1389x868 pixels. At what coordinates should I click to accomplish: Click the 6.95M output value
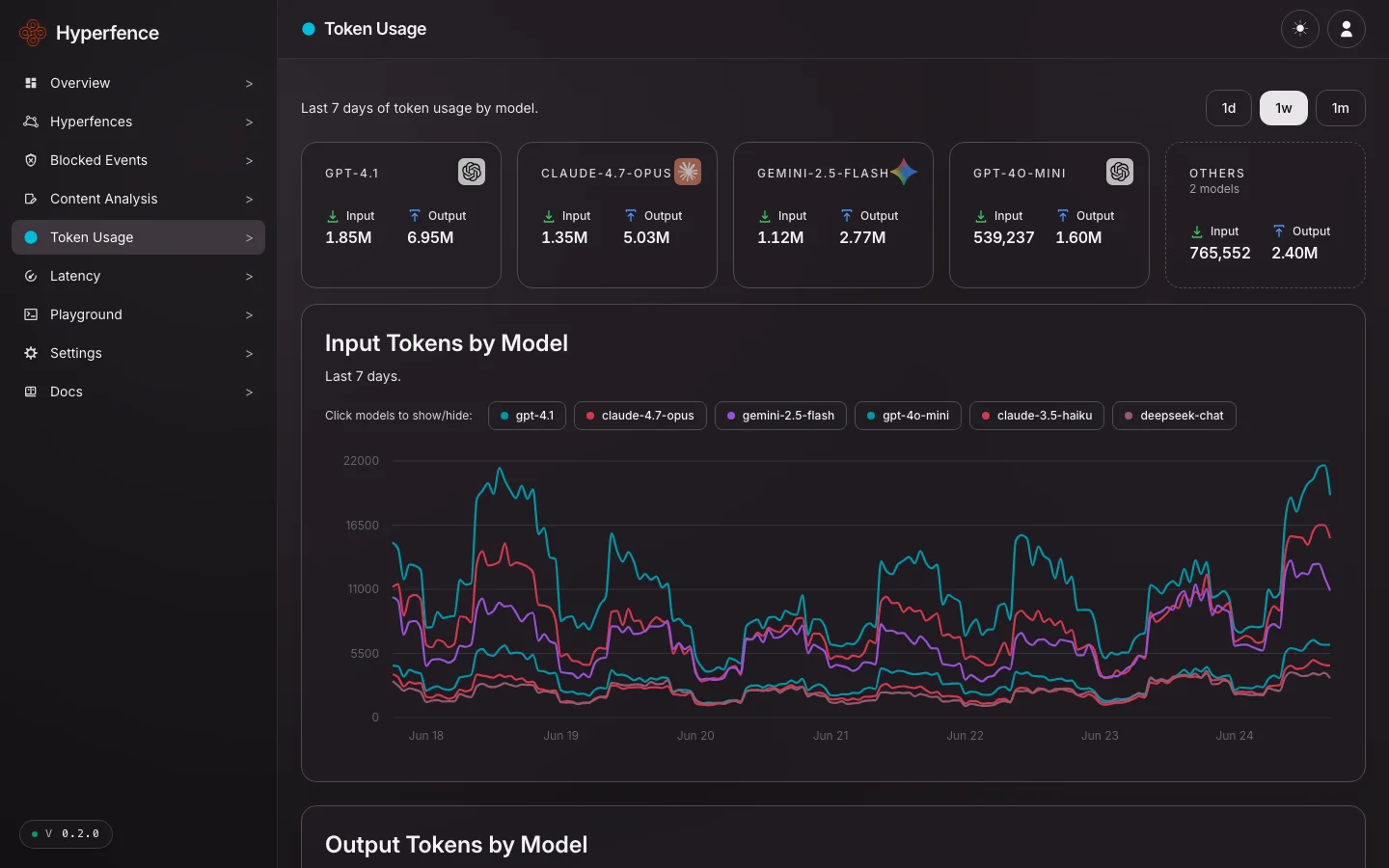(430, 237)
